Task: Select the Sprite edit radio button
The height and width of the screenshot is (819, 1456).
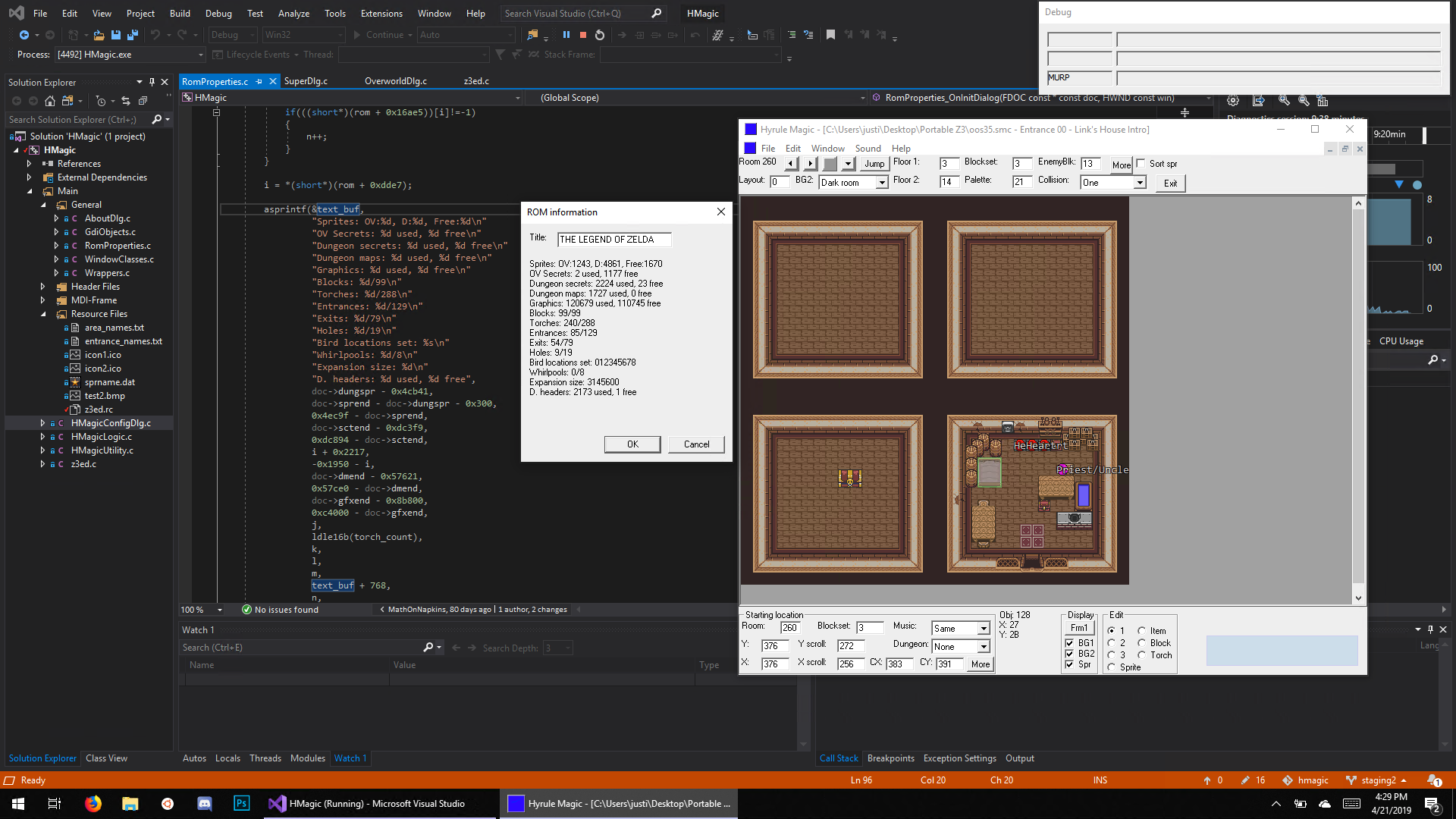Action: [1112, 667]
